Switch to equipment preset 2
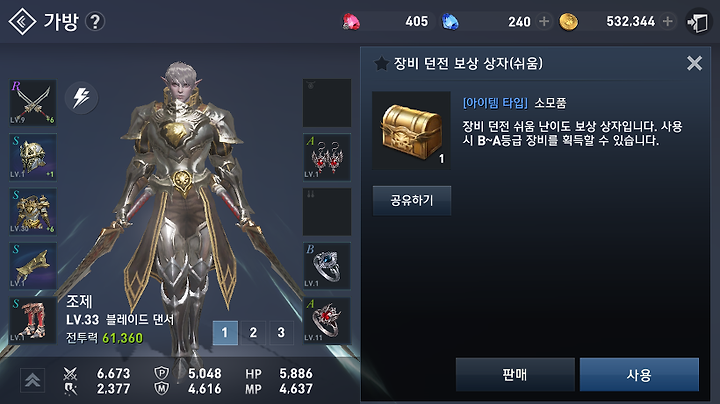 [x=253, y=332]
